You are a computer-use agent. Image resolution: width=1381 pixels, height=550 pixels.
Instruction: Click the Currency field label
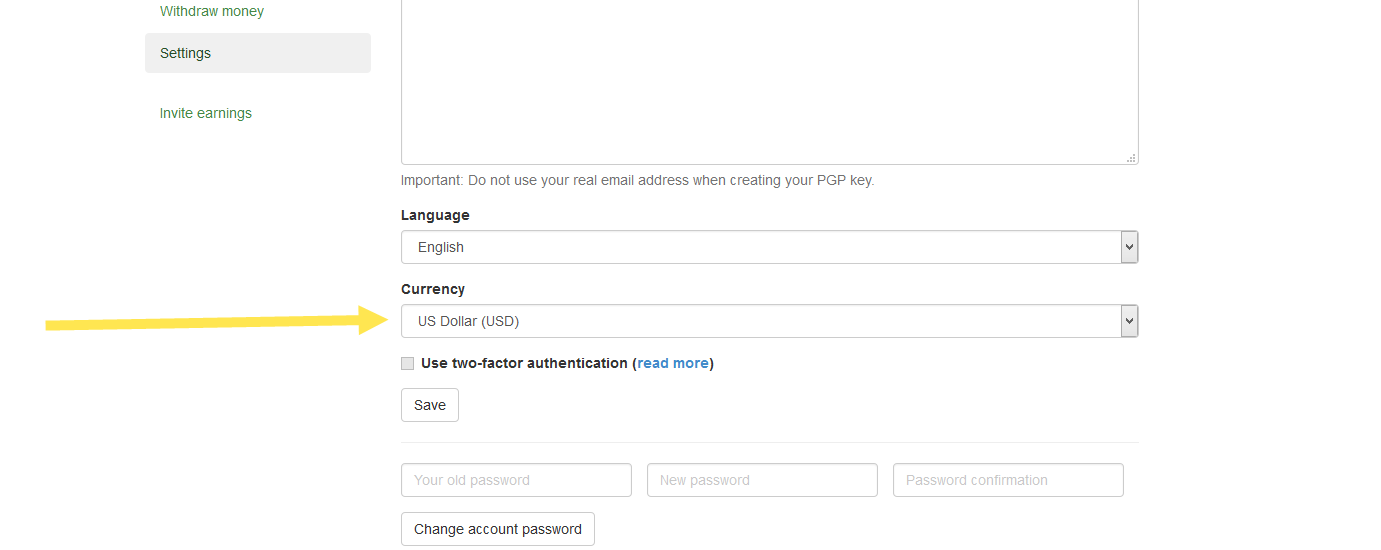pyautogui.click(x=433, y=289)
